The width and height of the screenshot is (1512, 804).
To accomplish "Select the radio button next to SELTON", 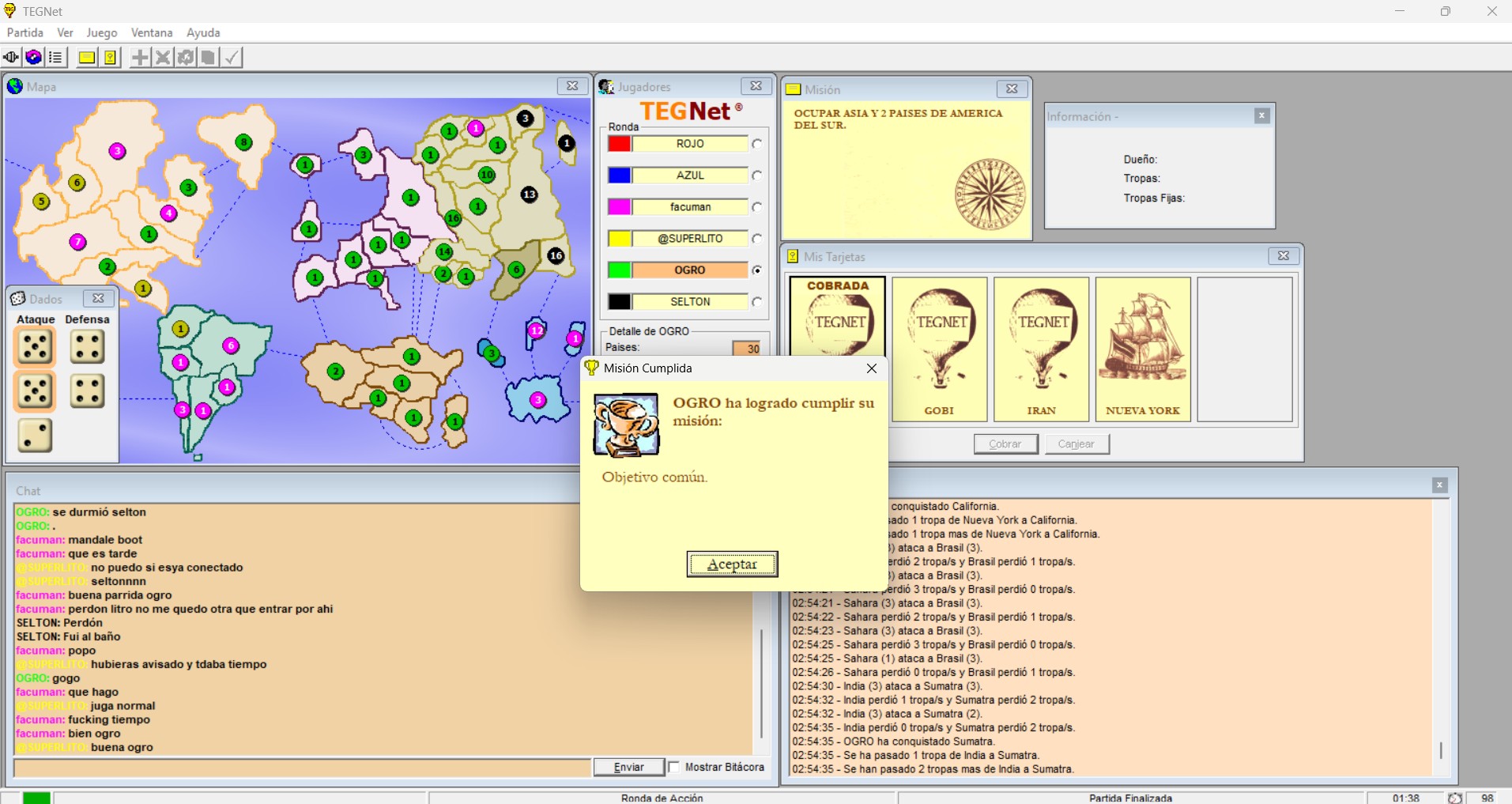I will [x=757, y=302].
